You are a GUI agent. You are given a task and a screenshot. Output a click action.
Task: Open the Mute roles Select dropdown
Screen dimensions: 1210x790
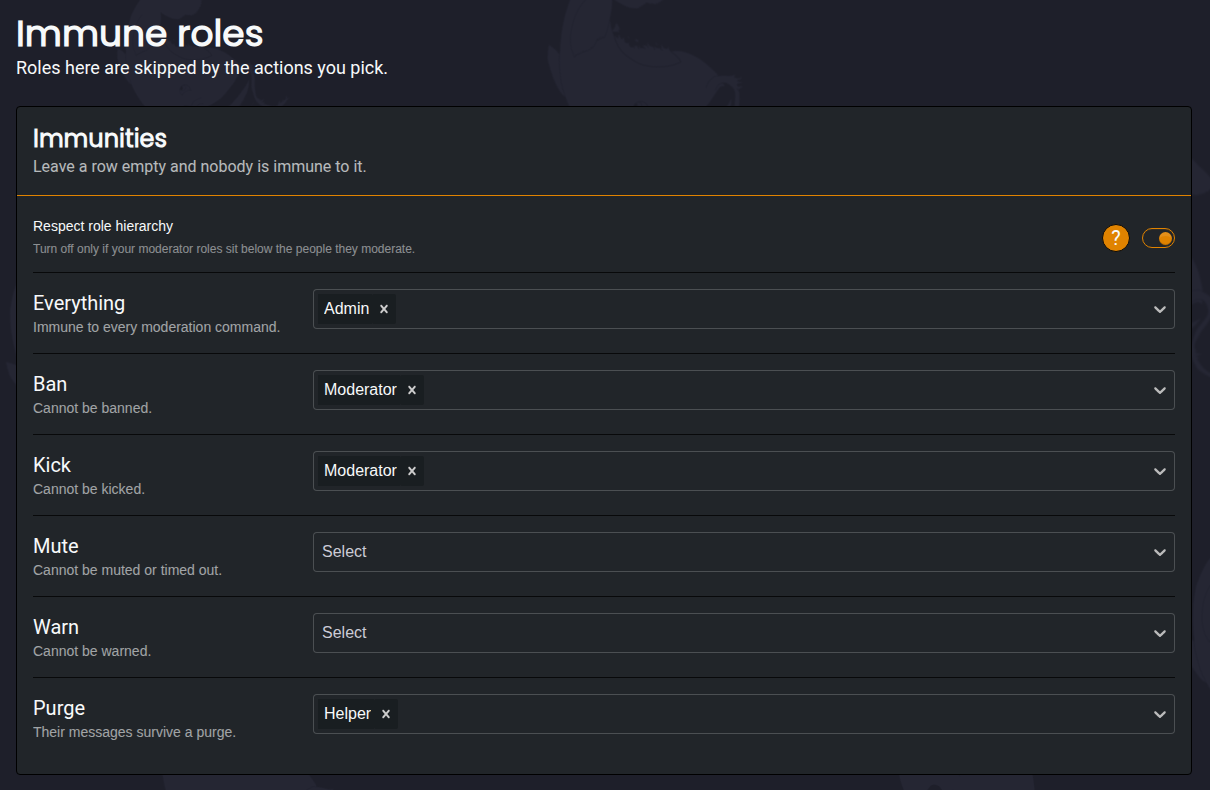(743, 552)
